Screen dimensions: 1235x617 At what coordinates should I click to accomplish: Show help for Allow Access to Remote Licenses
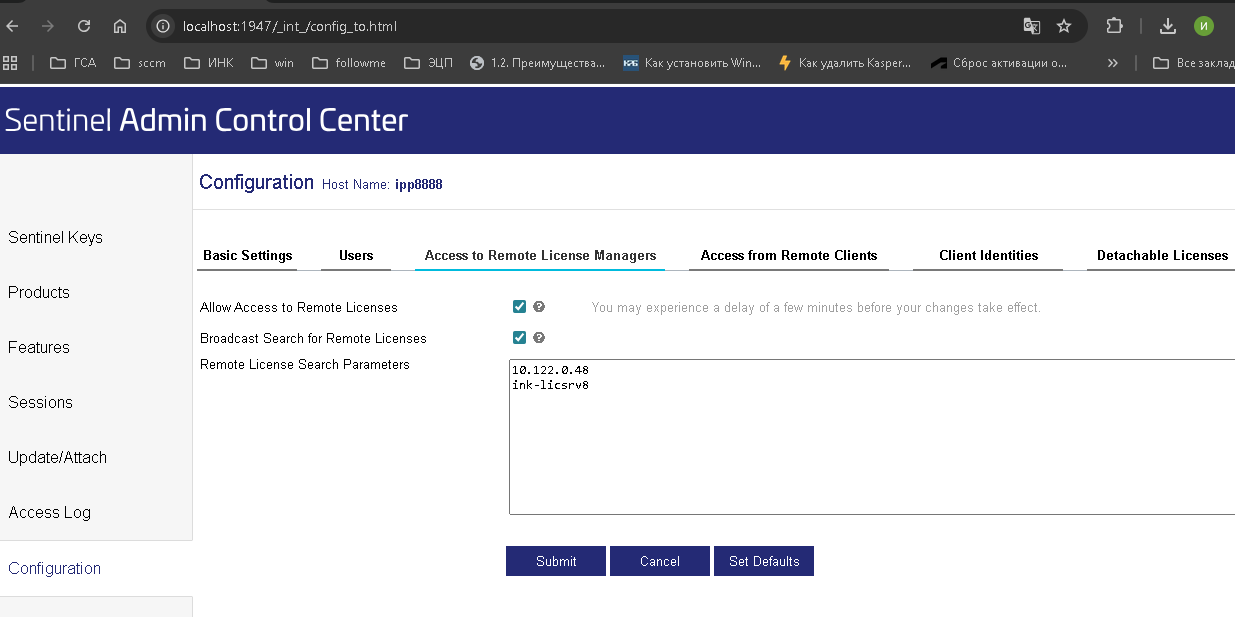[x=539, y=307]
